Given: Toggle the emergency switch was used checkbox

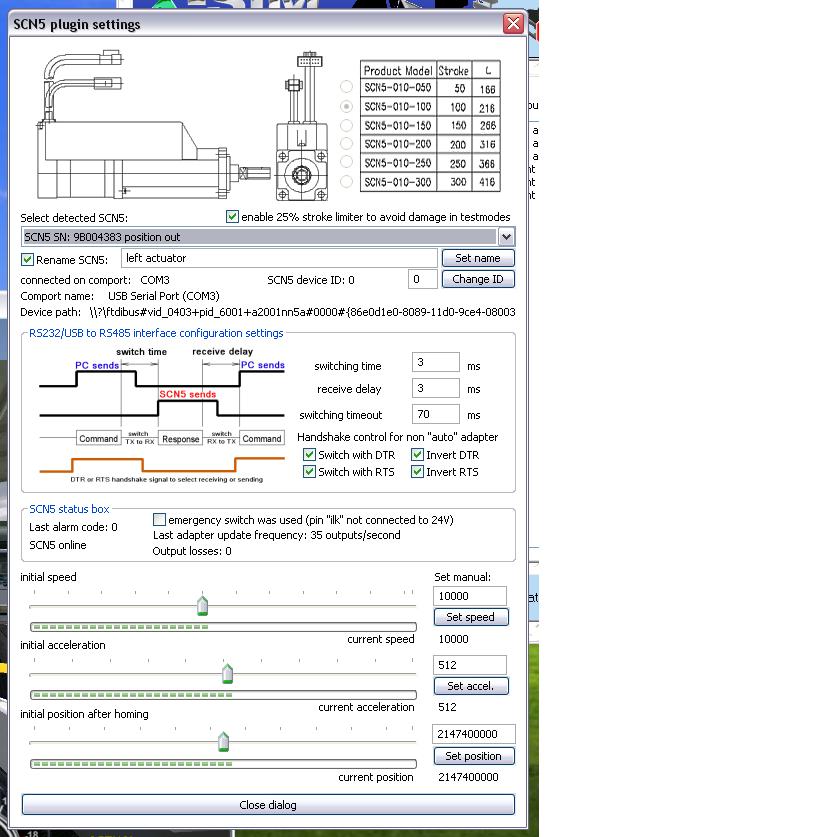Looking at the screenshot, I should coord(159,520).
